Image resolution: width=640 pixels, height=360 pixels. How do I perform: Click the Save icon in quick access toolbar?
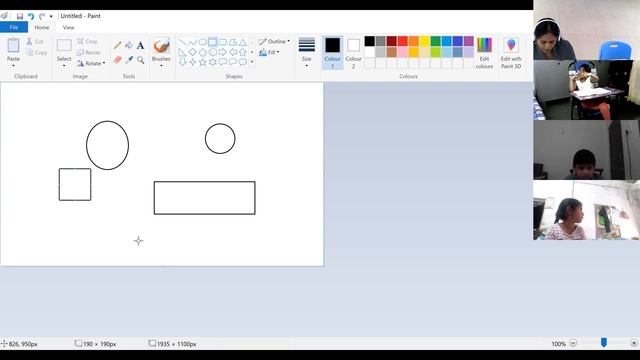20,16
